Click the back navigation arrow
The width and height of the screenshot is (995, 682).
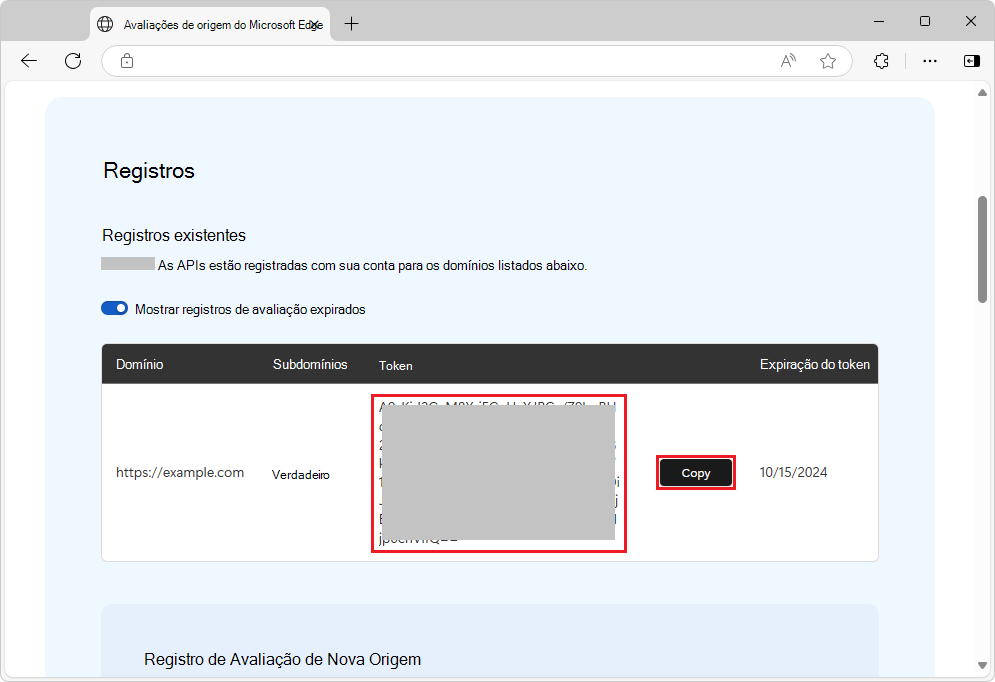pyautogui.click(x=28, y=61)
